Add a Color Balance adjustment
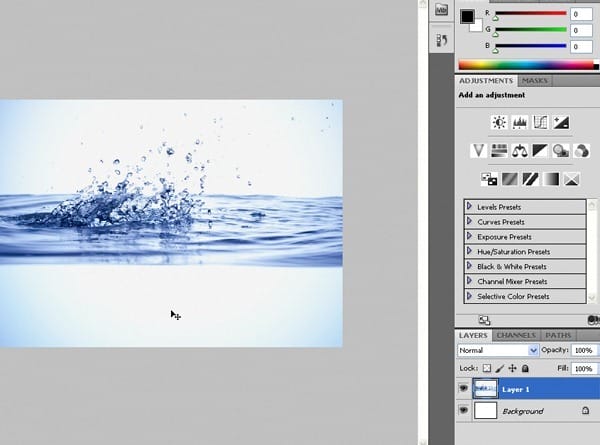Screen dimensions: 600x445 coord(520,151)
